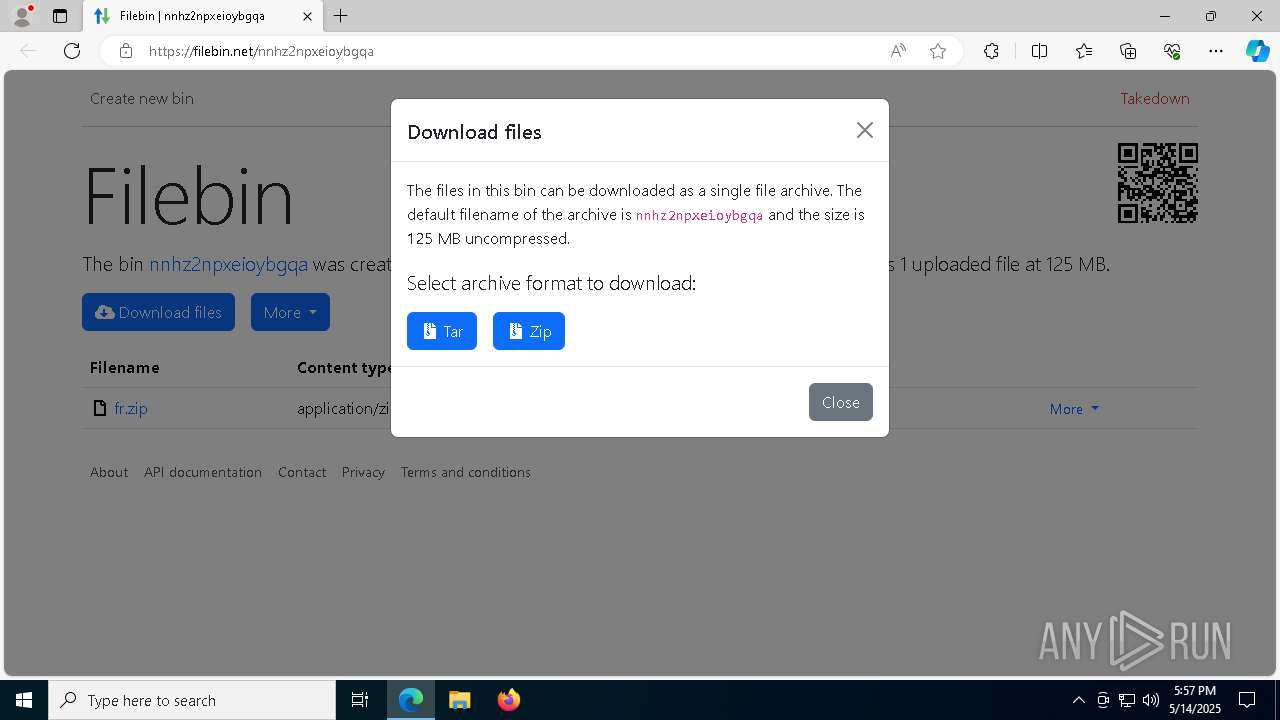
Task: Close Download files dialog with the X icon
Action: pos(865,130)
